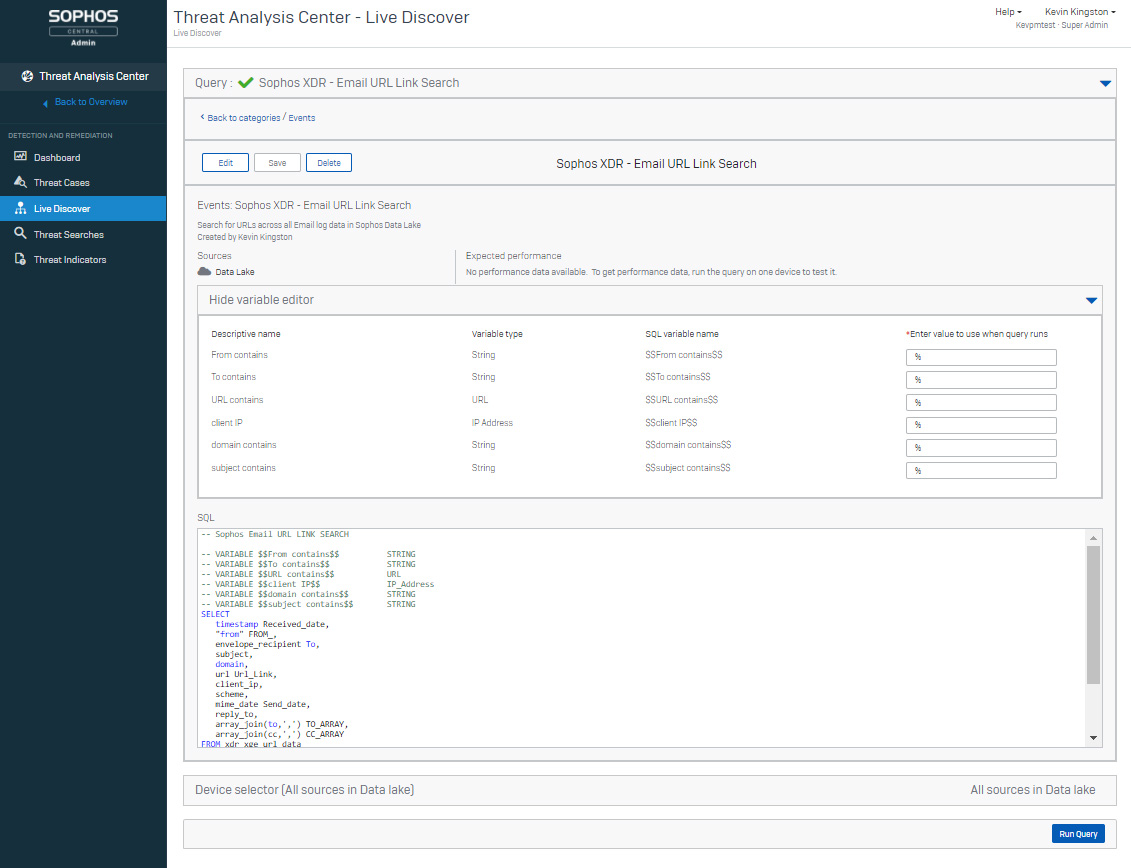Viewport: 1131px width, 868px height.
Task: Click the Live Discover icon
Action: (x=20, y=209)
